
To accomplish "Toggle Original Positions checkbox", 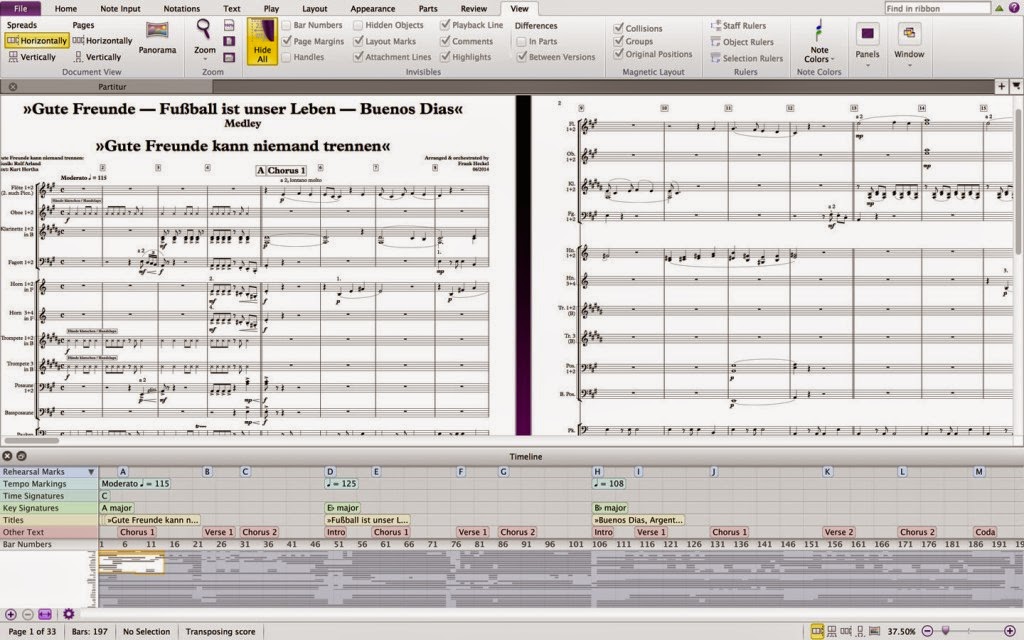I will [618, 54].
